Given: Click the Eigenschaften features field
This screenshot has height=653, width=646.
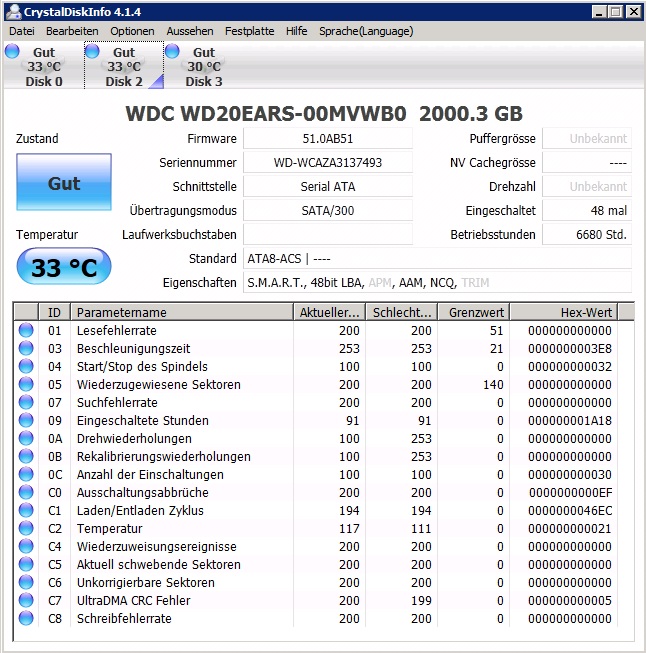Looking at the screenshot, I should click(x=437, y=283).
